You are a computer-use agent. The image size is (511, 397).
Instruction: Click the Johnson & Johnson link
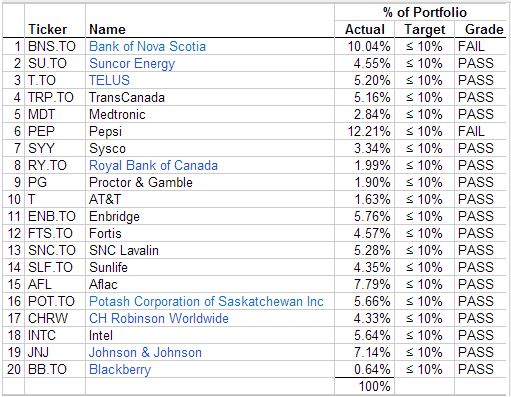click(x=145, y=352)
